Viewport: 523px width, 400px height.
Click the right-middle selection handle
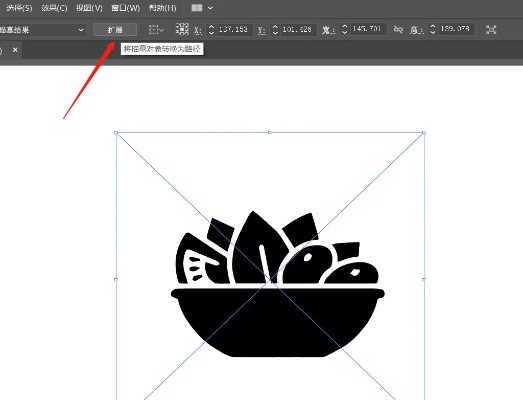[x=424, y=280]
